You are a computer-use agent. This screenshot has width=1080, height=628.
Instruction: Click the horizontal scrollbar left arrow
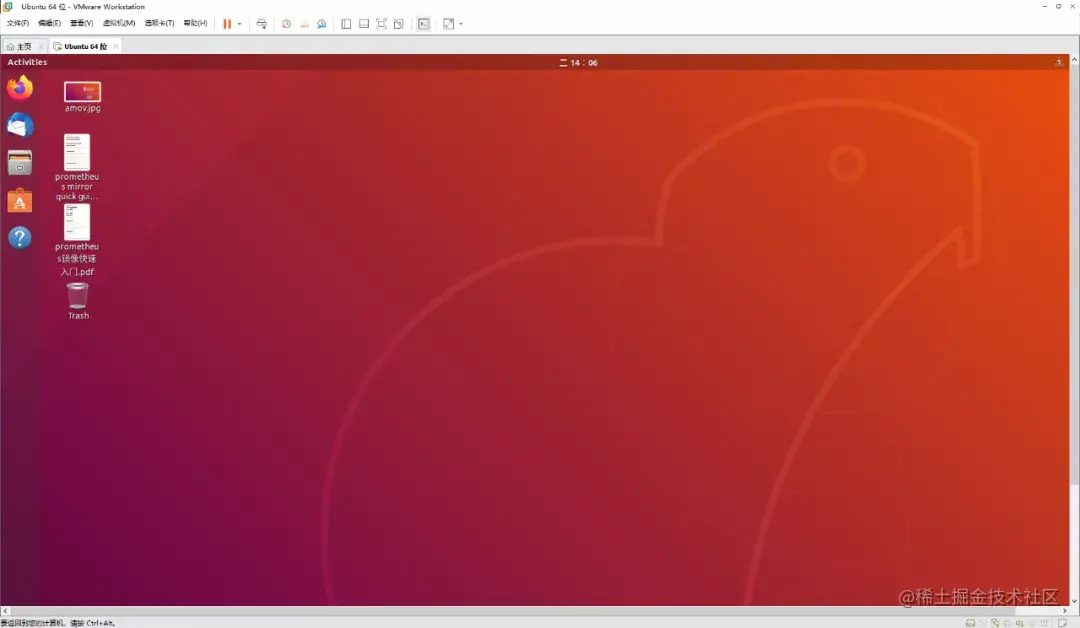pos(5,611)
